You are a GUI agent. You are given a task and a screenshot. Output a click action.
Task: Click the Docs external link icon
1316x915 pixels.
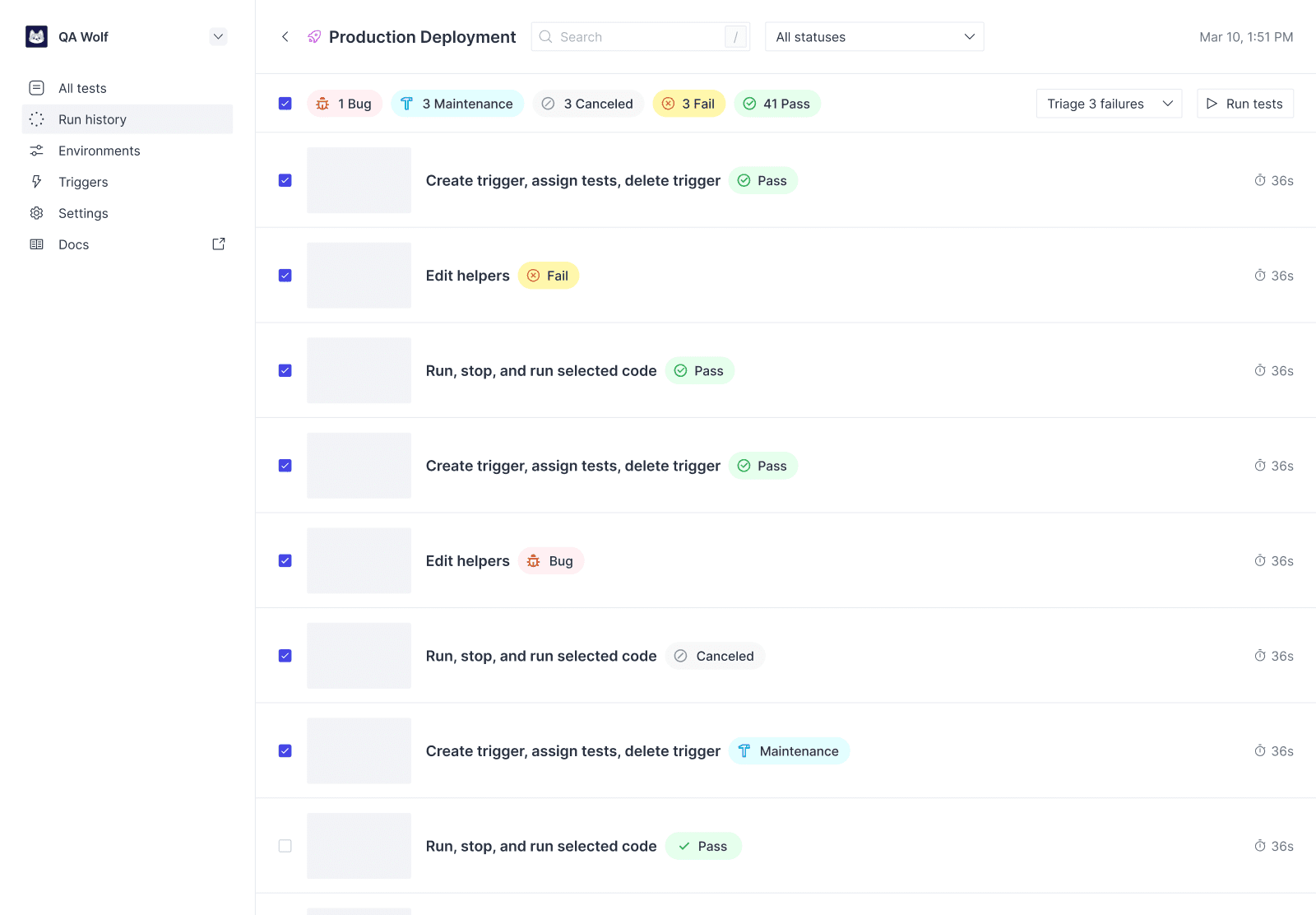pyautogui.click(x=218, y=244)
